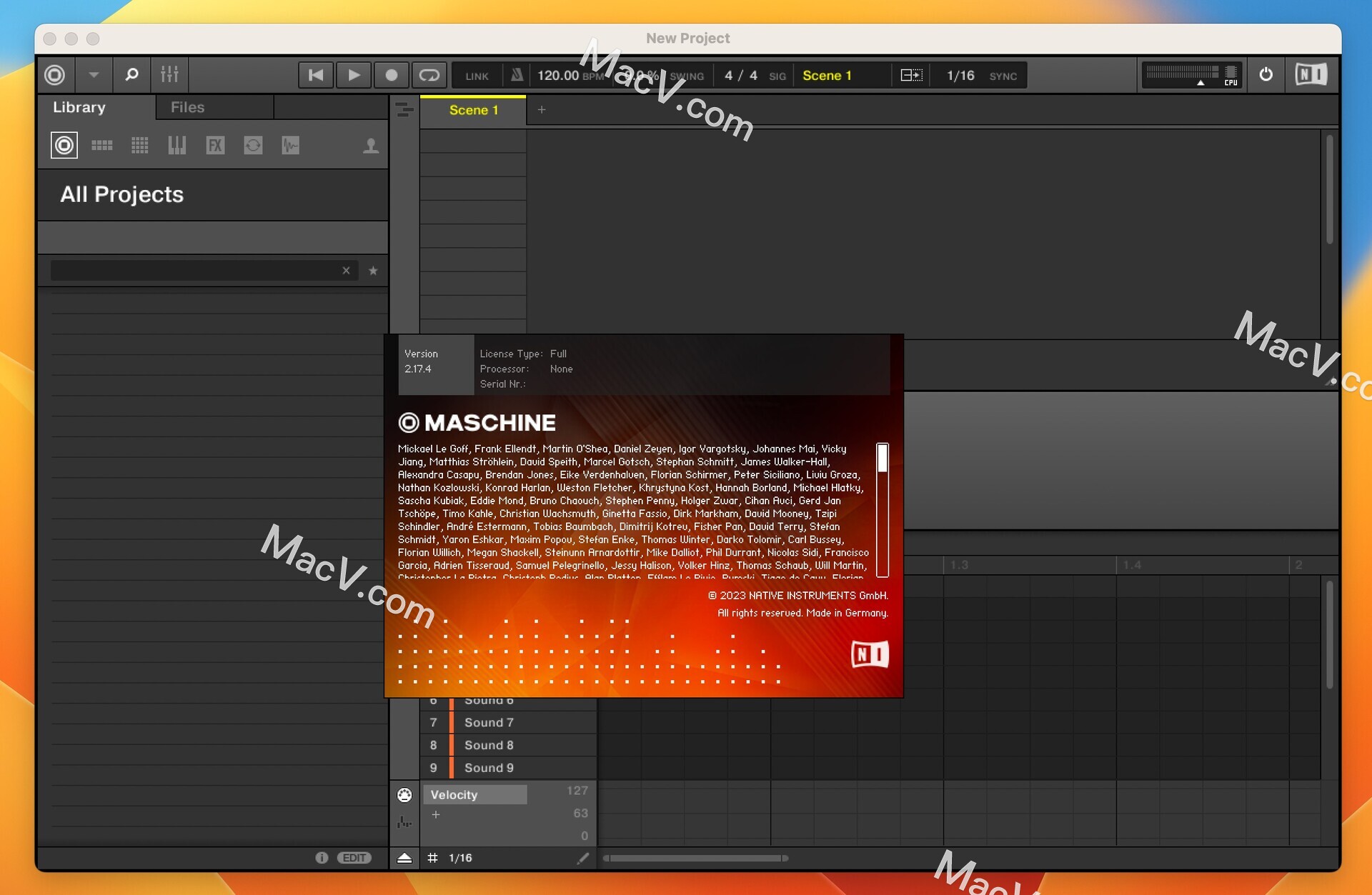Open the mixer view icon
The height and width of the screenshot is (895, 1372).
click(169, 74)
